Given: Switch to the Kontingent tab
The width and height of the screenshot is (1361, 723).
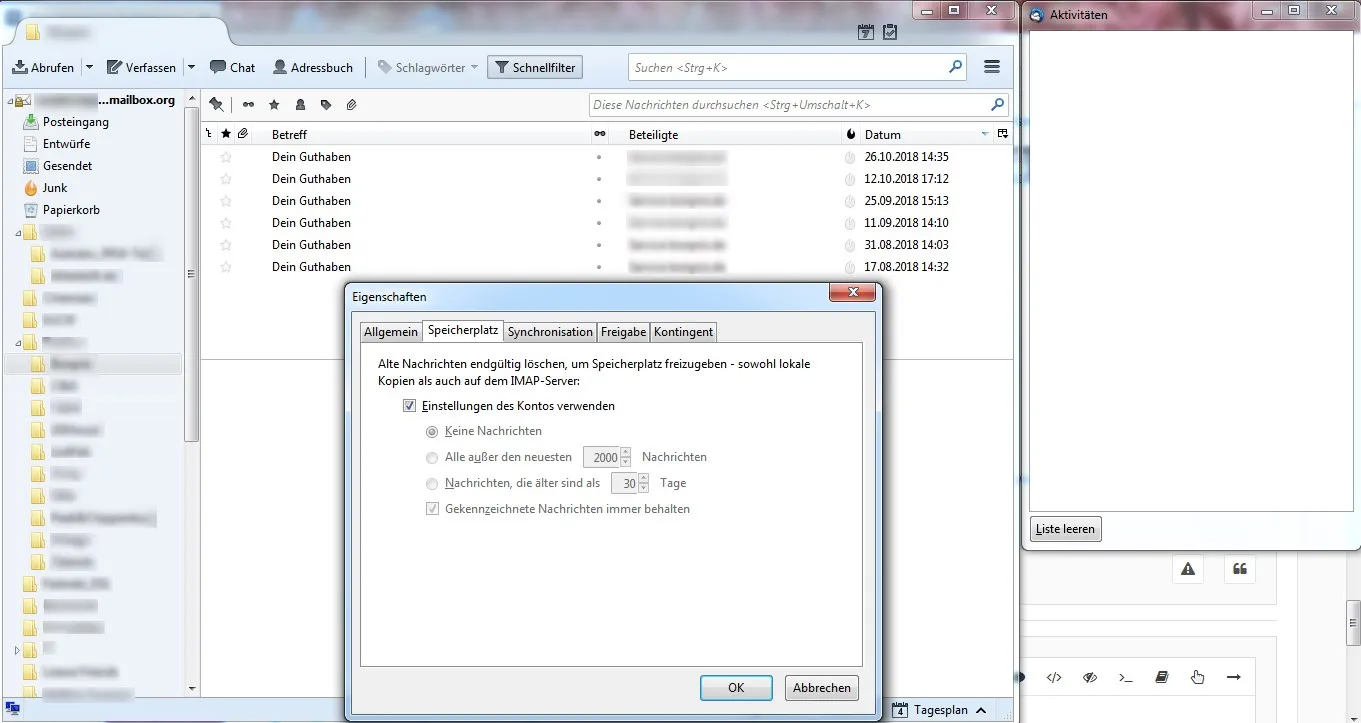Looking at the screenshot, I should click(x=684, y=332).
